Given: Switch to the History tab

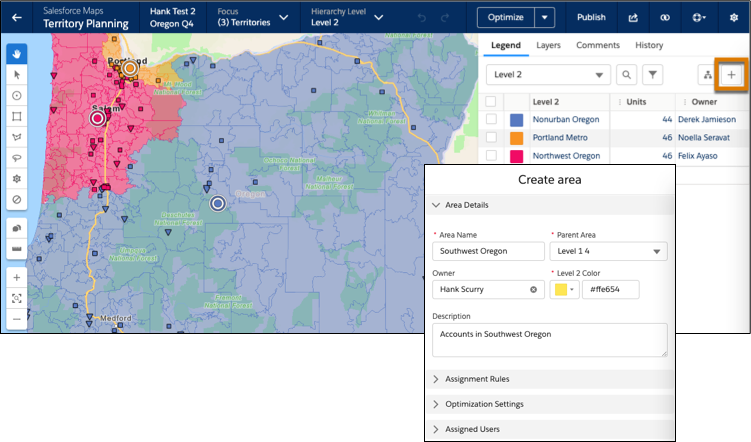Looking at the screenshot, I should tap(649, 45).
